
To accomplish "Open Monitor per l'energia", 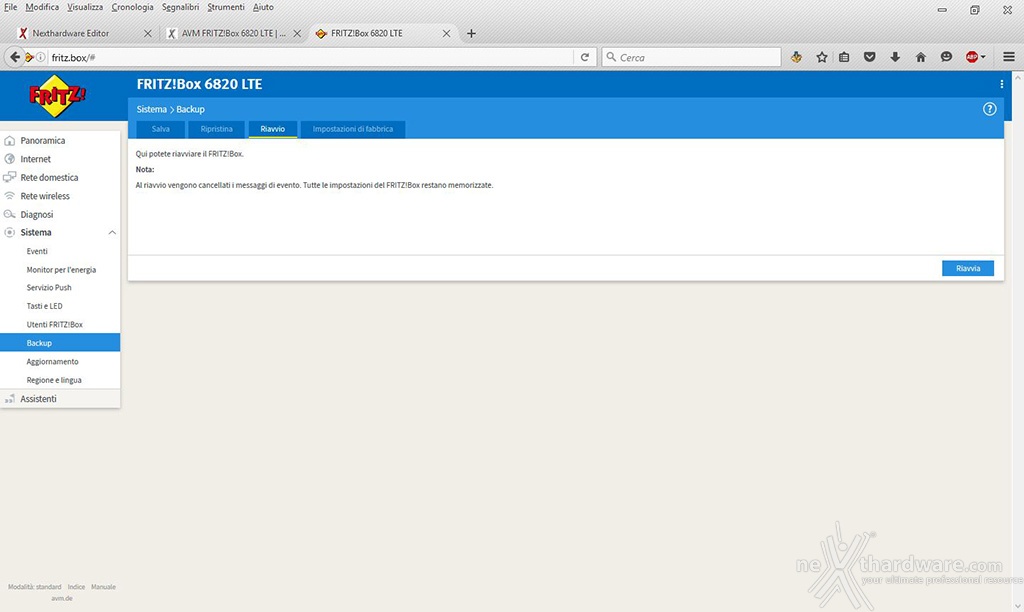I will tap(60, 270).
